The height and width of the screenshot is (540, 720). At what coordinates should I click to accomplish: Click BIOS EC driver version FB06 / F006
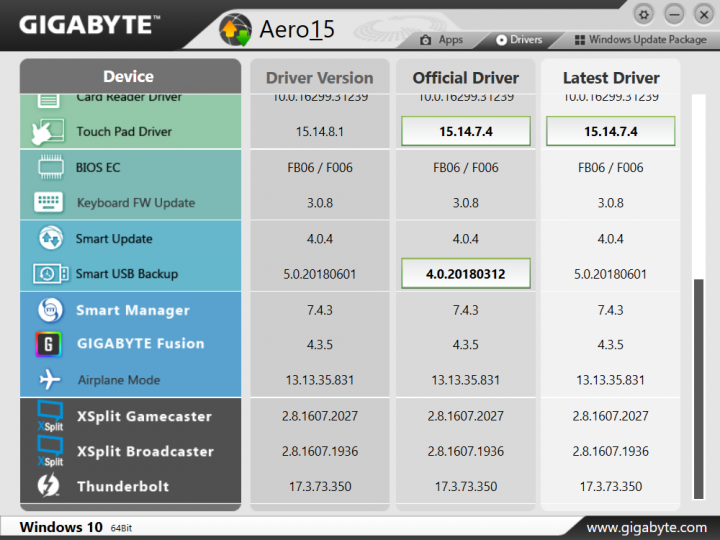click(x=320, y=168)
